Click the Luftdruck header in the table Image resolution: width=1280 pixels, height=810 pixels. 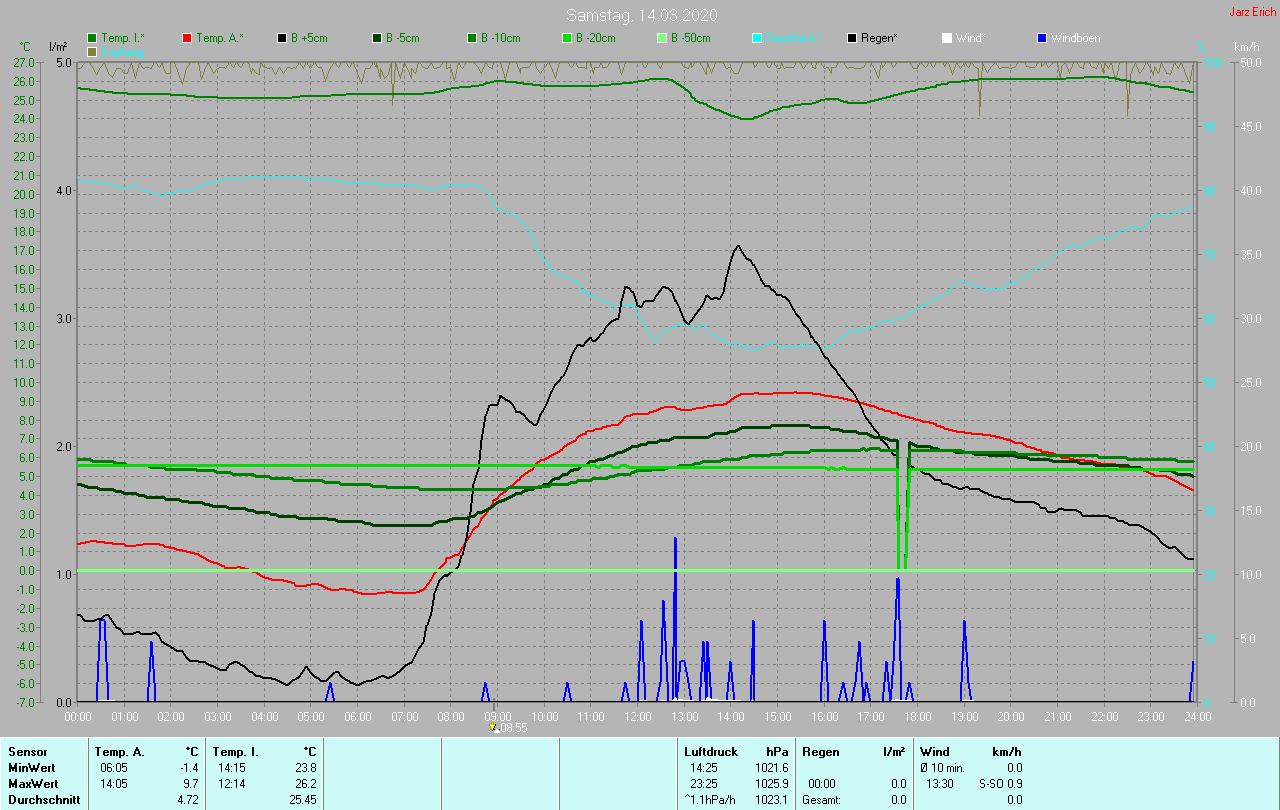tap(709, 752)
